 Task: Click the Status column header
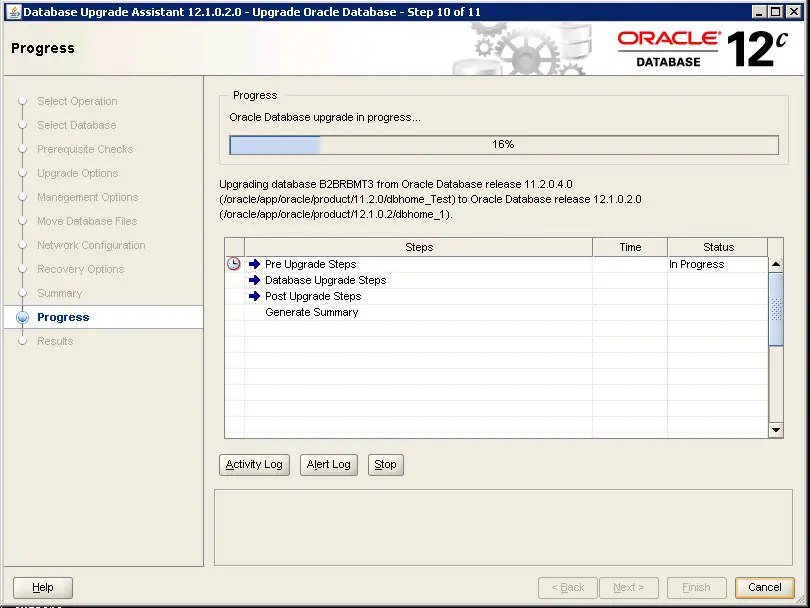pyautogui.click(x=718, y=247)
